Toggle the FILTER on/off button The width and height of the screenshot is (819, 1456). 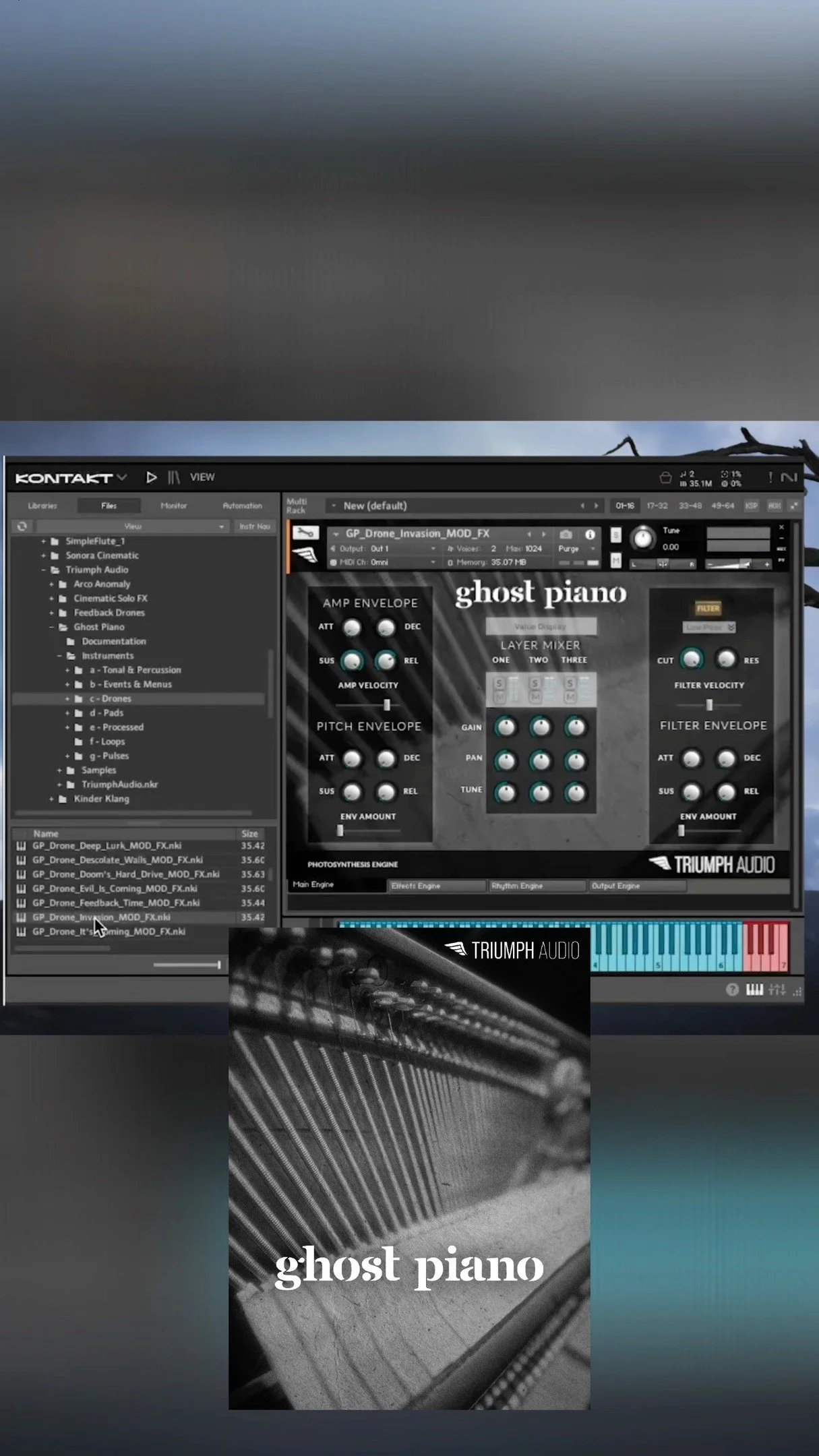coord(708,608)
